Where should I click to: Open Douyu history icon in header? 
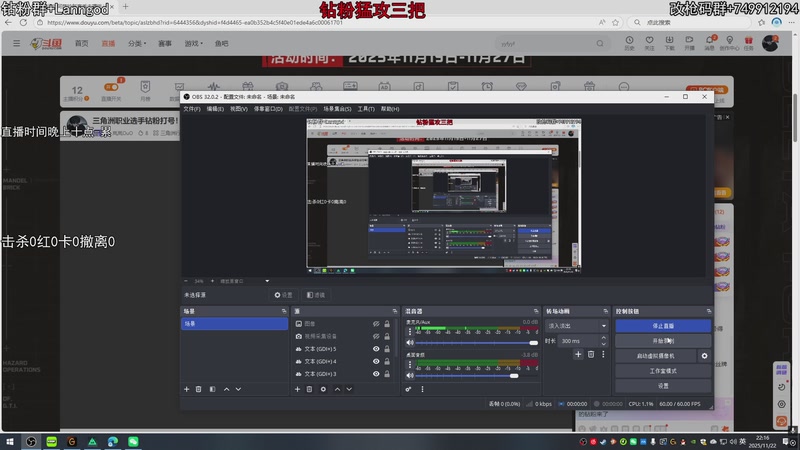(630, 43)
